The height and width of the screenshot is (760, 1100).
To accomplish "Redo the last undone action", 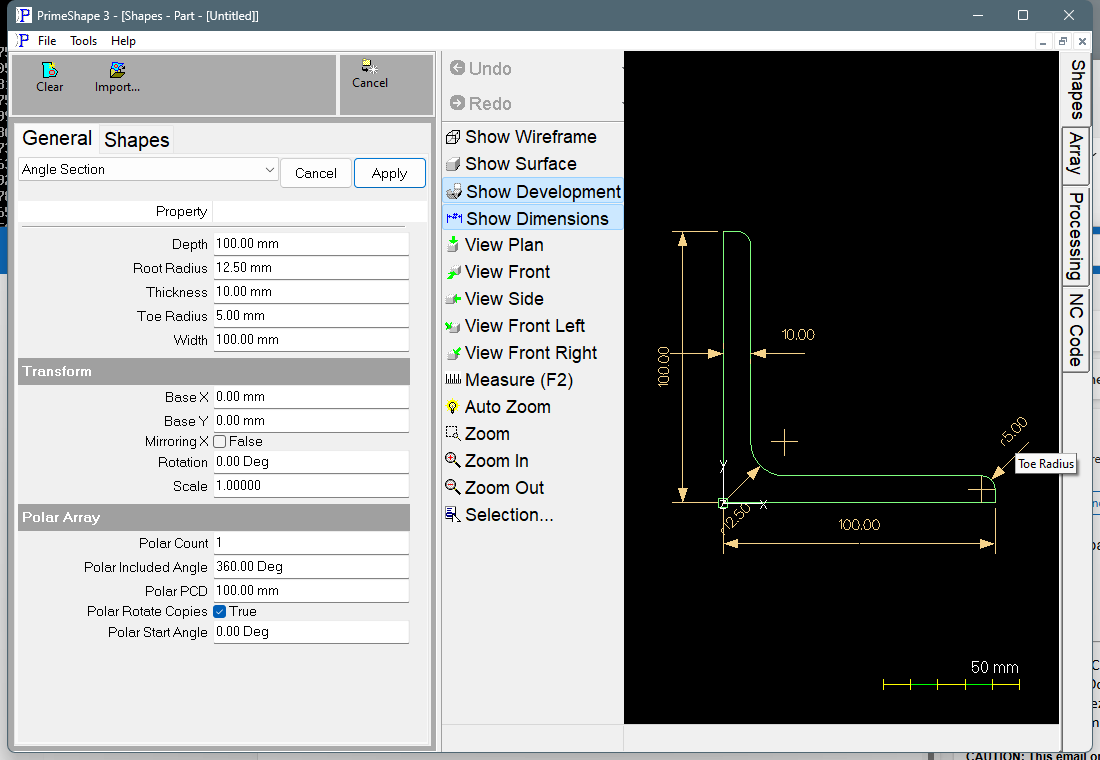I will click(481, 103).
